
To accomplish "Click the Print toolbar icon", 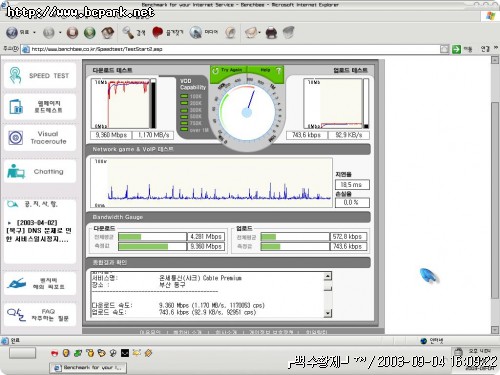I will (x=271, y=33).
